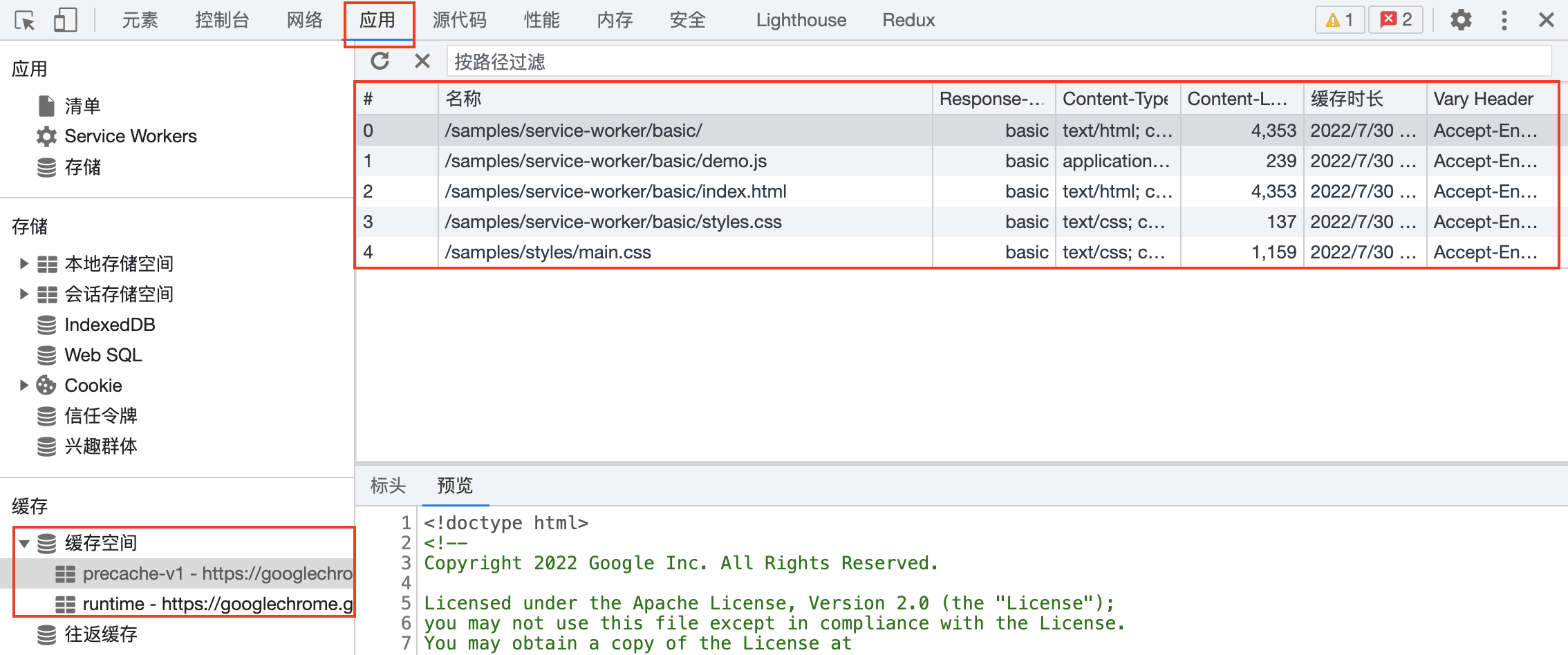Click the warnings count badge
The width and height of the screenshot is (1568, 655).
[1339, 20]
